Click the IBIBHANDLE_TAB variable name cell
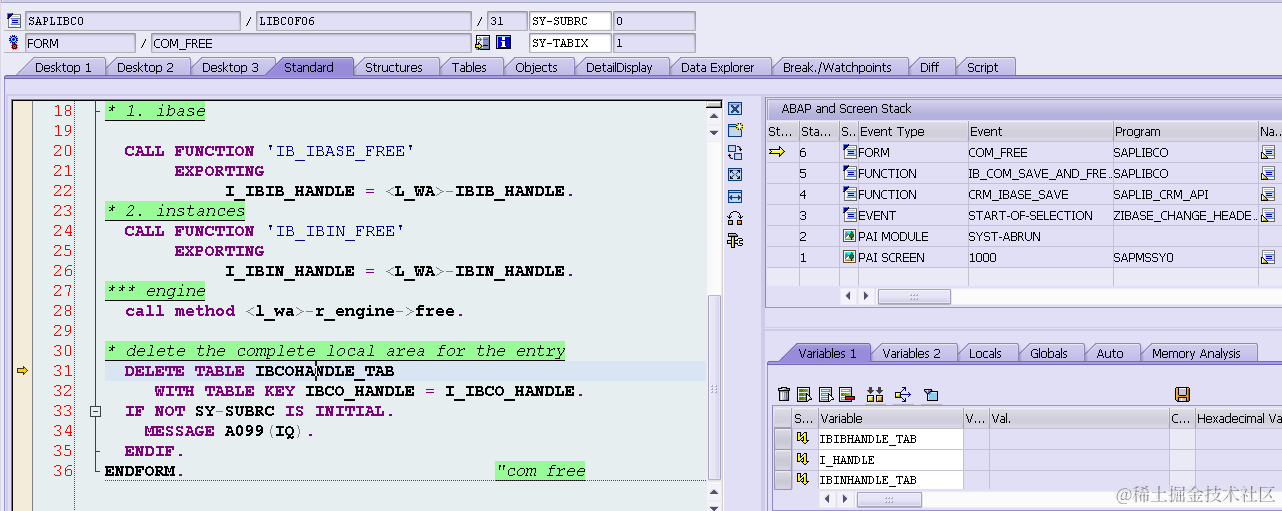Image resolution: width=1282 pixels, height=511 pixels. point(890,439)
